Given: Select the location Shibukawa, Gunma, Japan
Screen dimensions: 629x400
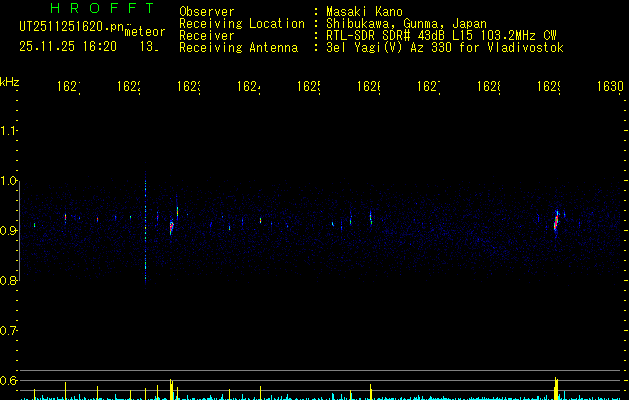Looking at the screenshot, I should click(406, 24).
